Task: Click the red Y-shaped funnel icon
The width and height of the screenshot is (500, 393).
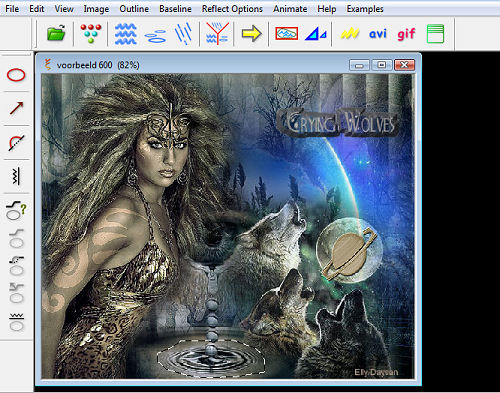Action: pos(217,33)
